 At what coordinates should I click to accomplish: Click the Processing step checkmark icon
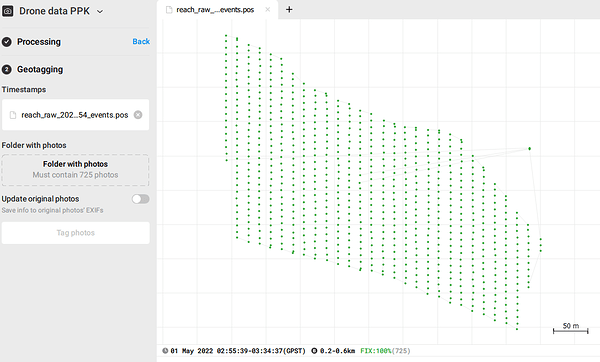(7, 42)
